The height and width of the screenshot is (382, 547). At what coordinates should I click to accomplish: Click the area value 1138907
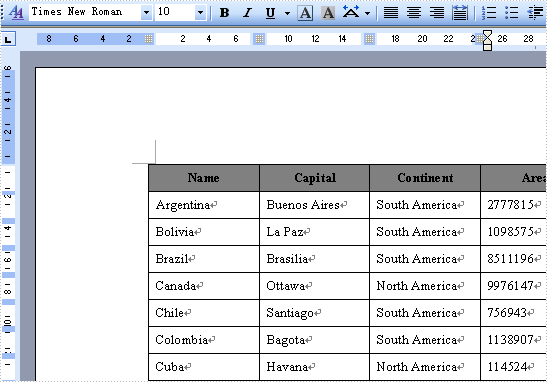[x=510, y=340]
